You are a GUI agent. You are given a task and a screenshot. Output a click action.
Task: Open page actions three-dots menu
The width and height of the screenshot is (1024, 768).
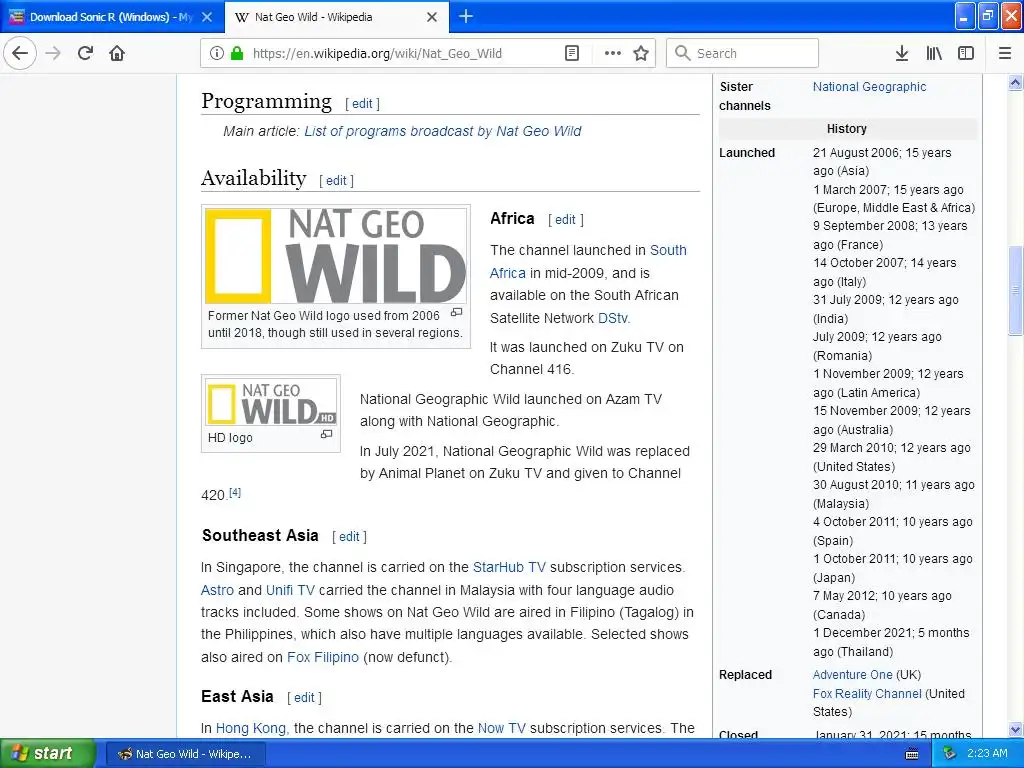[x=613, y=53]
